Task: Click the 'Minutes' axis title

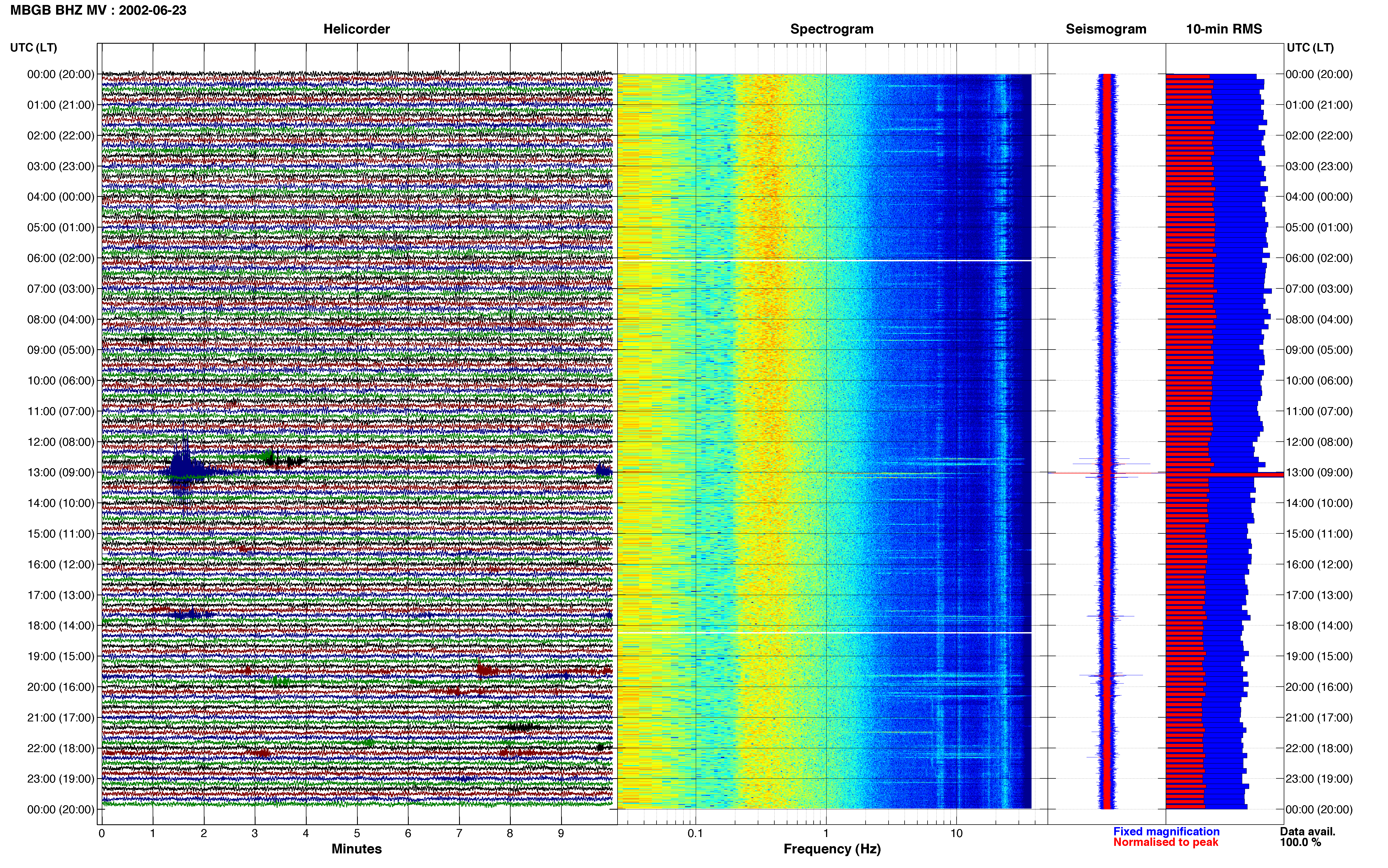Action: [x=356, y=849]
